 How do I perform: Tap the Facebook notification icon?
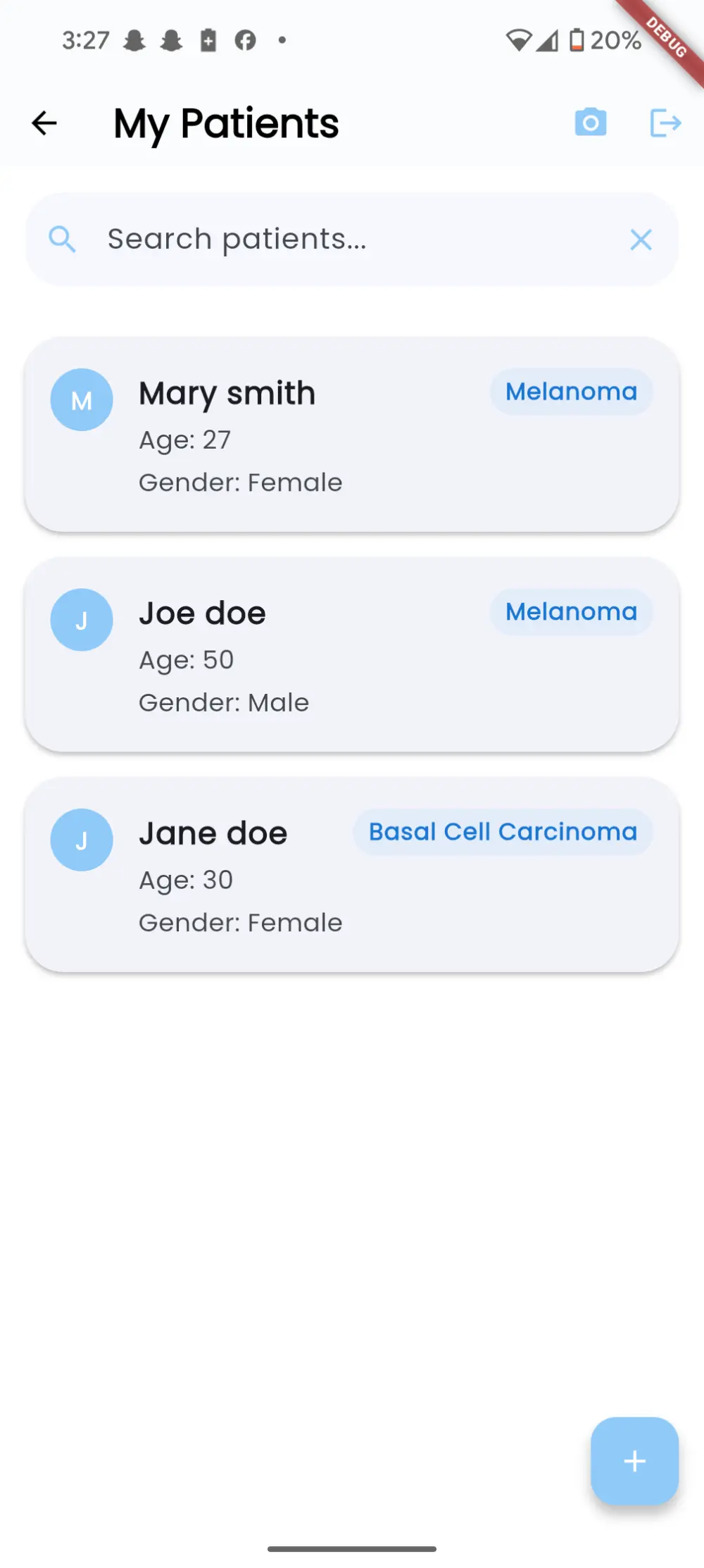(245, 40)
